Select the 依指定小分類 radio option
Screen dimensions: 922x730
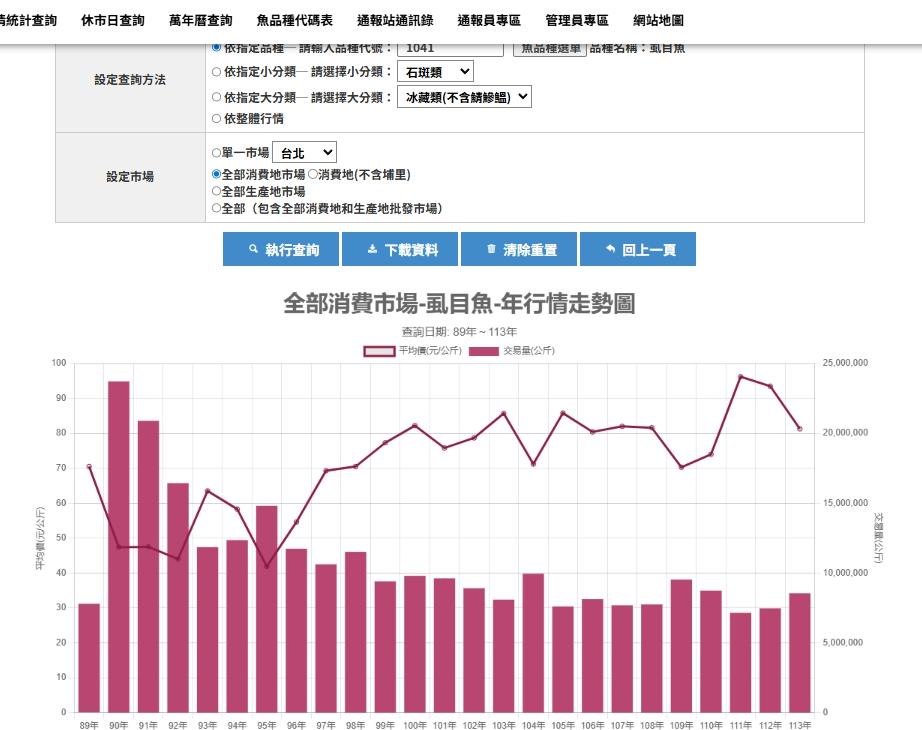[x=217, y=72]
